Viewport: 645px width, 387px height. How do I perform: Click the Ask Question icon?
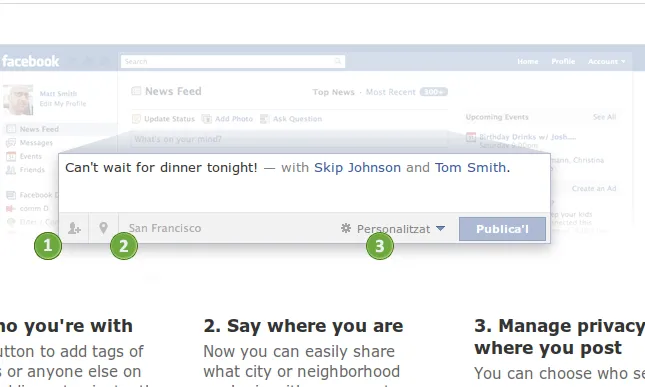(264, 119)
